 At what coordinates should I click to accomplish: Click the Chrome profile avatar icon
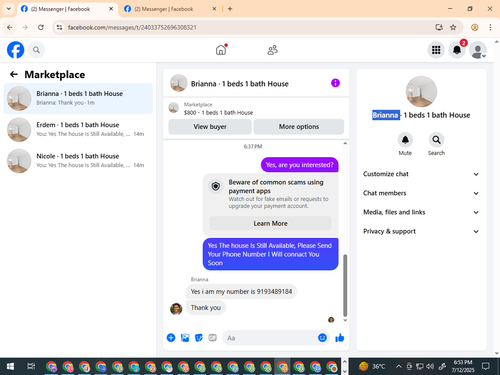pyautogui.click(x=475, y=27)
